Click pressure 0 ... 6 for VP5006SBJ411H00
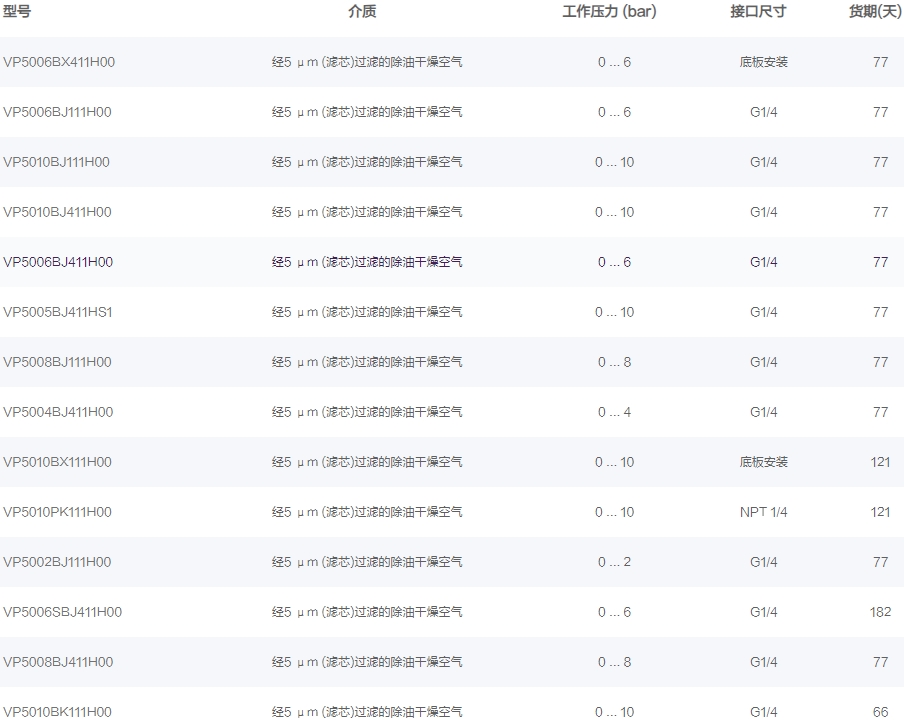This screenshot has height=722, width=904. coord(615,612)
